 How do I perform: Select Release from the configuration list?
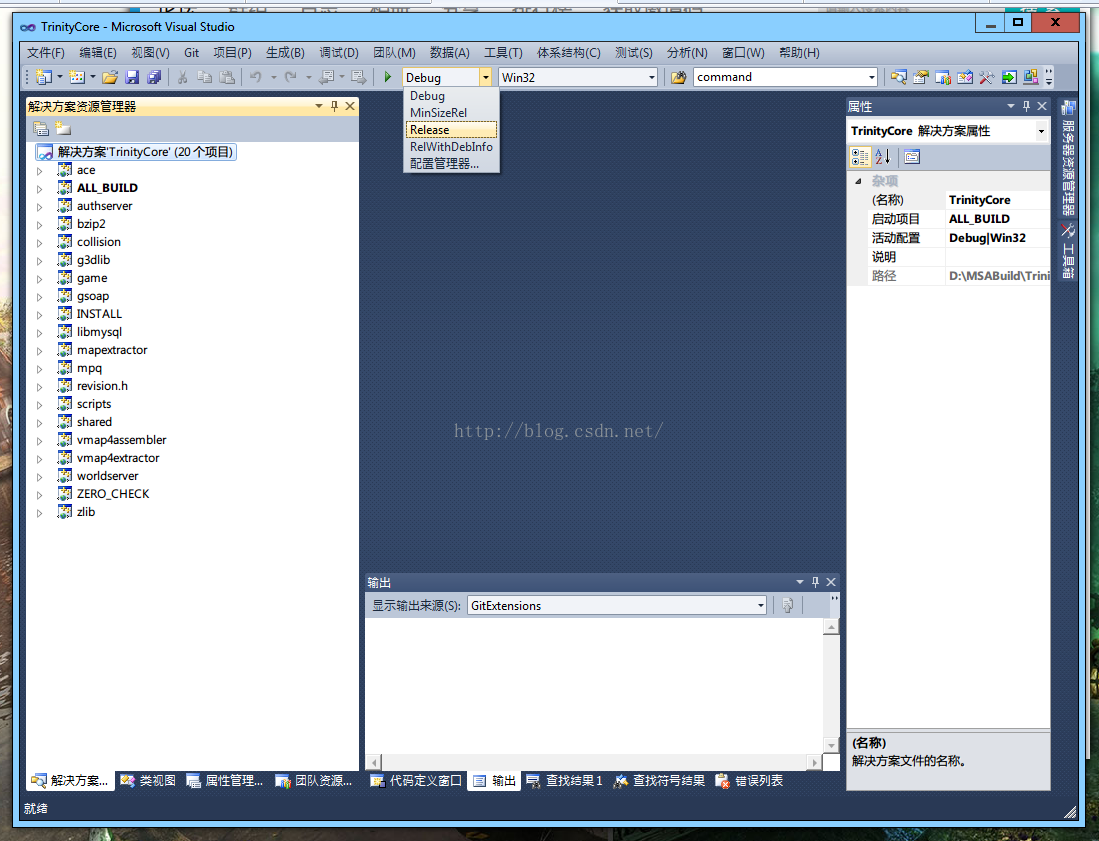[451, 130]
